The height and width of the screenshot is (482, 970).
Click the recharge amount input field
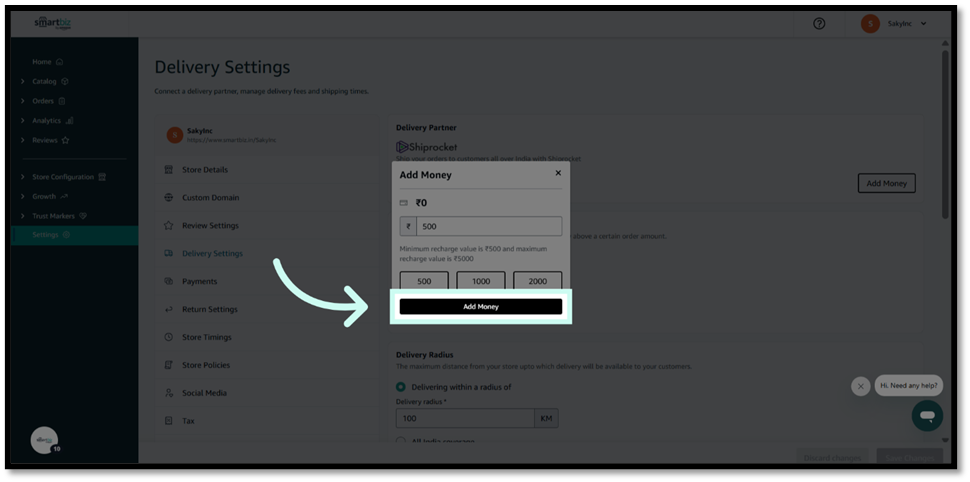pyautogui.click(x=488, y=227)
